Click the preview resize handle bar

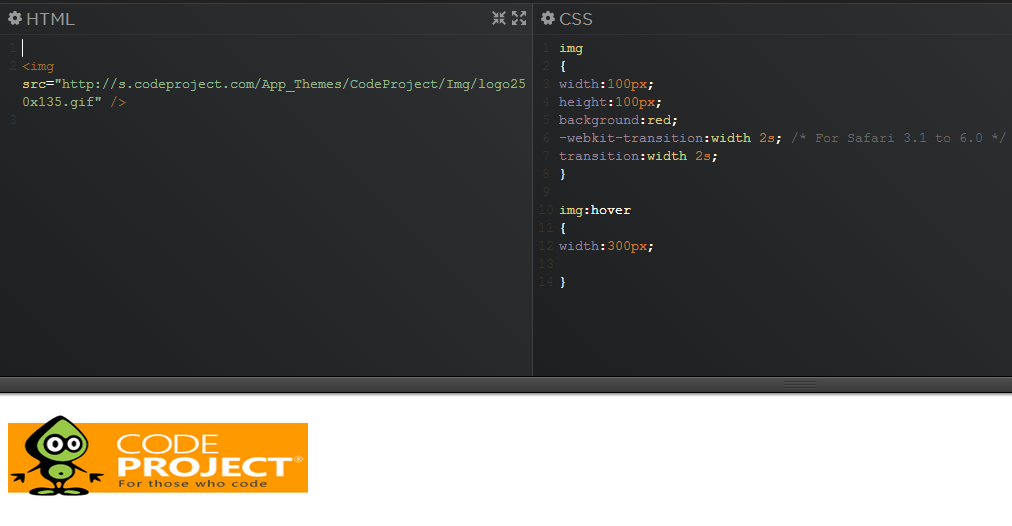click(800, 384)
